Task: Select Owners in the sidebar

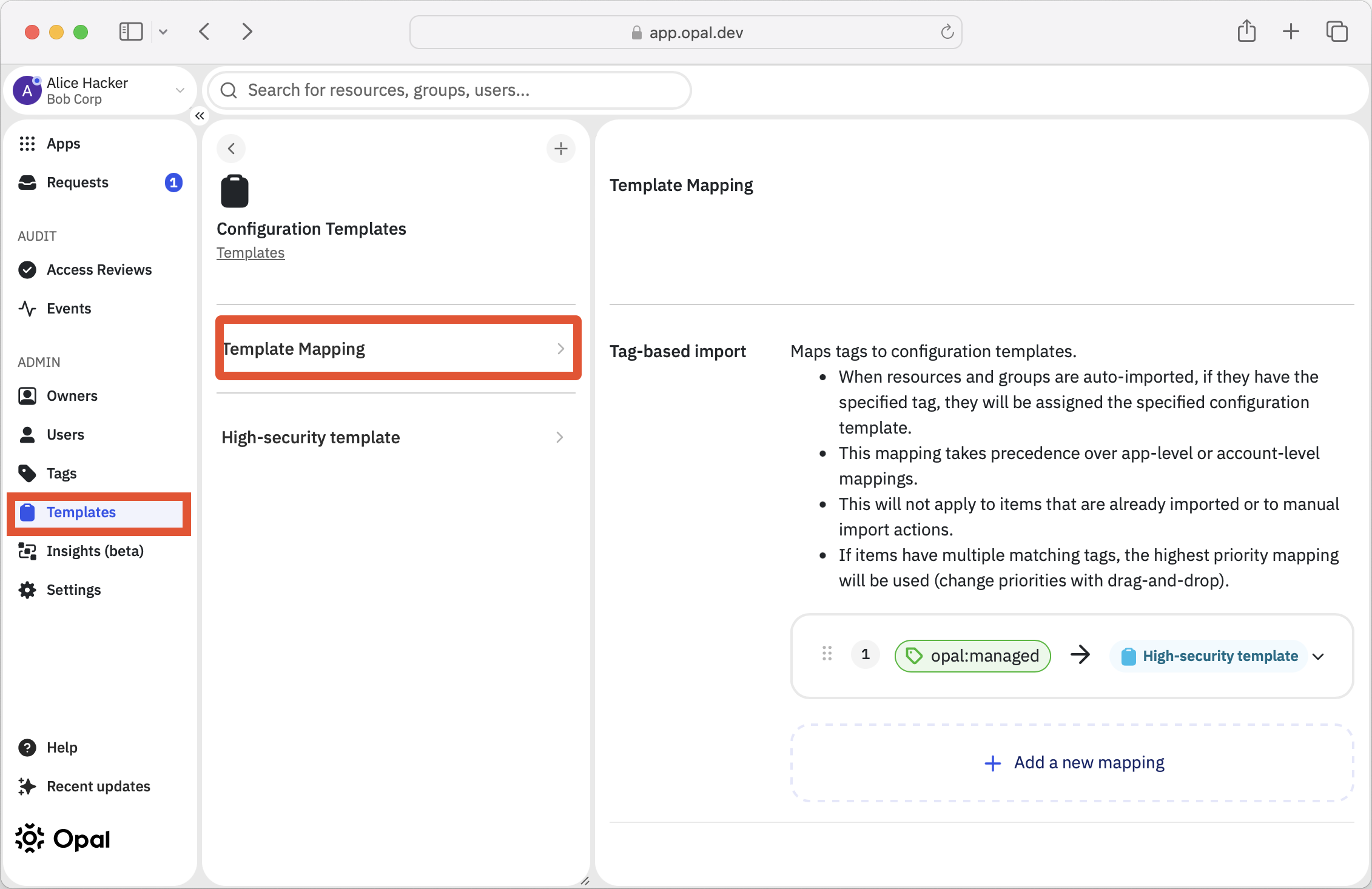Action: 99,396
